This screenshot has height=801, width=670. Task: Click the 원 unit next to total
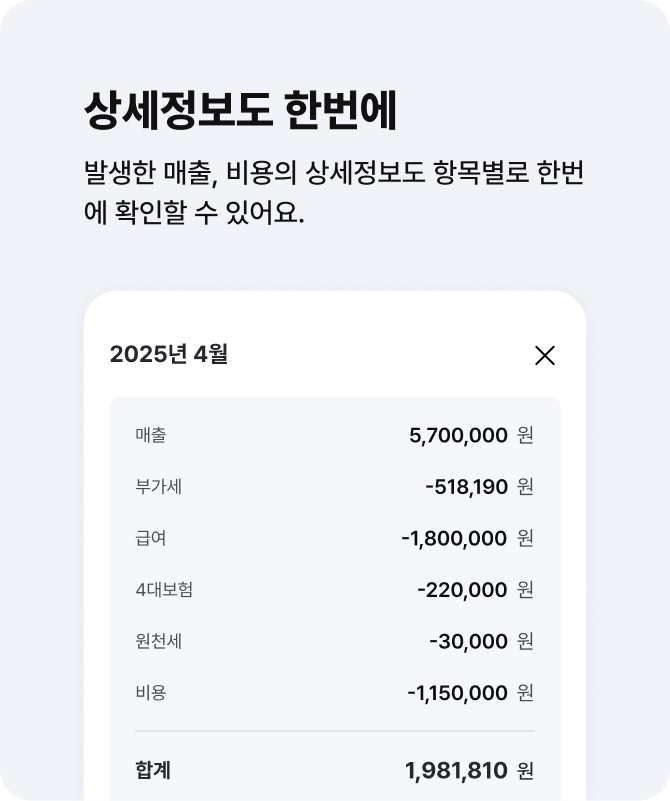[x=525, y=771]
